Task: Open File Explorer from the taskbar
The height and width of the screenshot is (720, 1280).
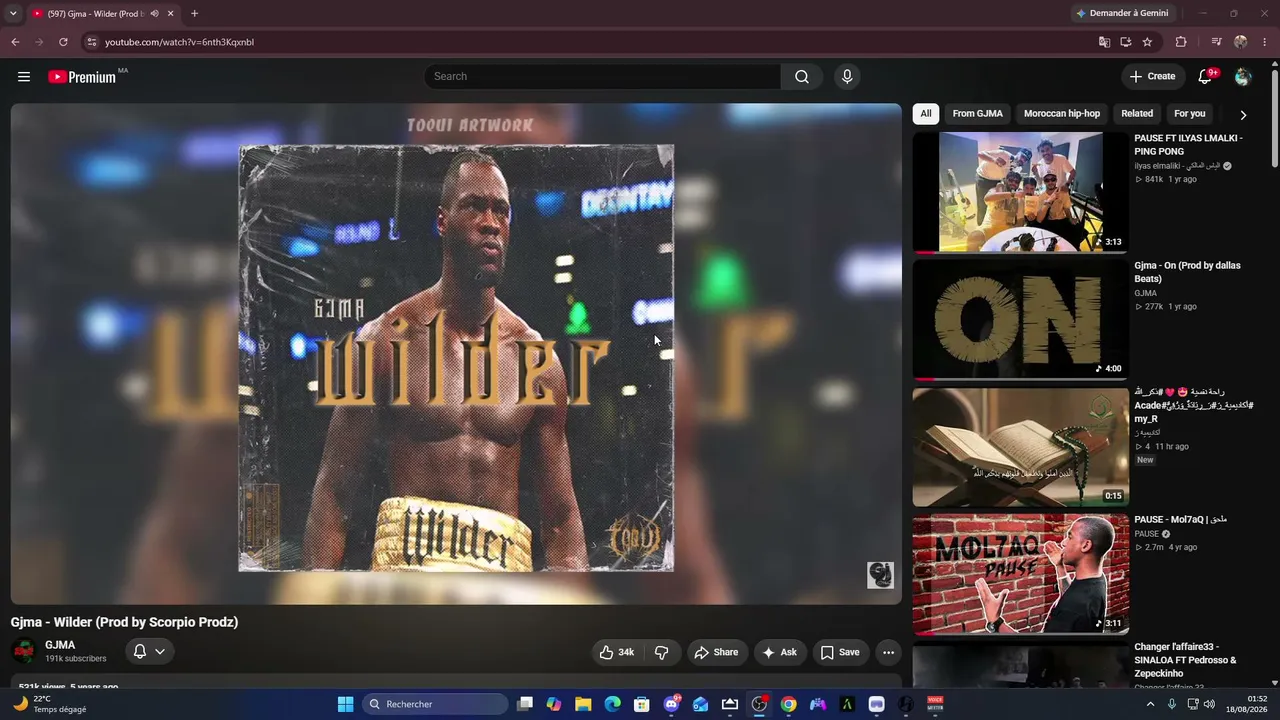Action: click(x=583, y=704)
